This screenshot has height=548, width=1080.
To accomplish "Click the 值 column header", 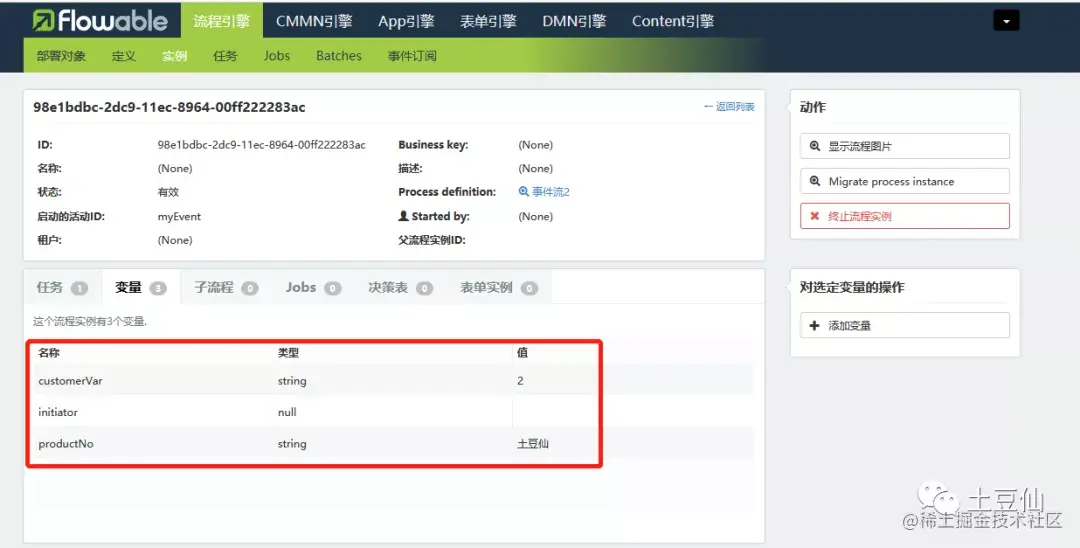I will [x=522, y=352].
